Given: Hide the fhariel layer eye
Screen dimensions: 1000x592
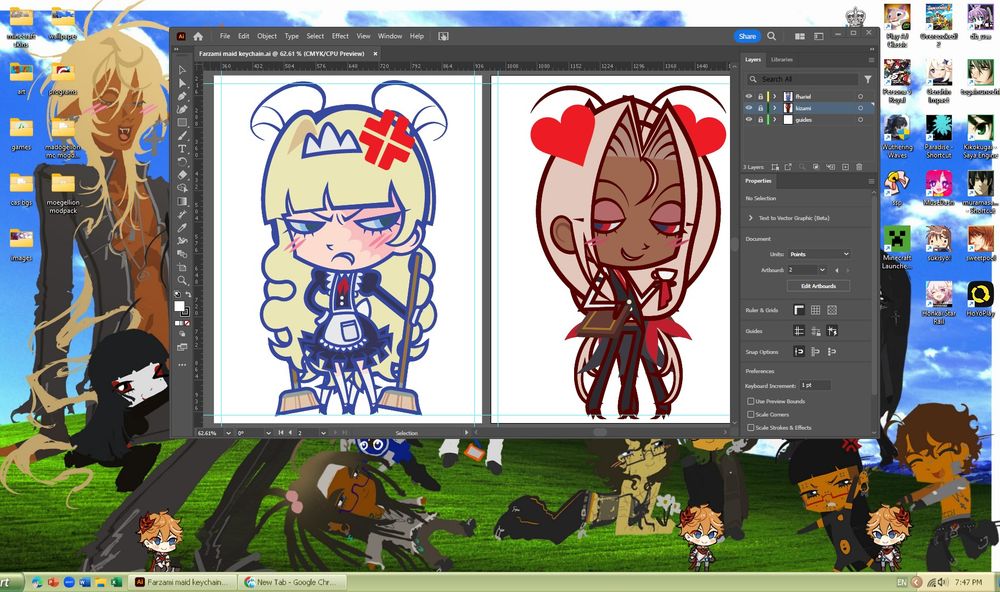Looking at the screenshot, I should (x=749, y=96).
